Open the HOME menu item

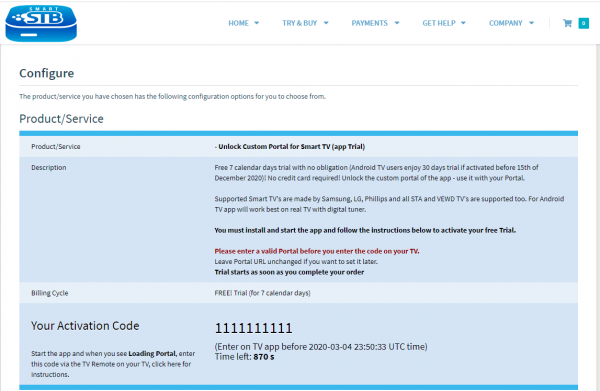[x=238, y=23]
